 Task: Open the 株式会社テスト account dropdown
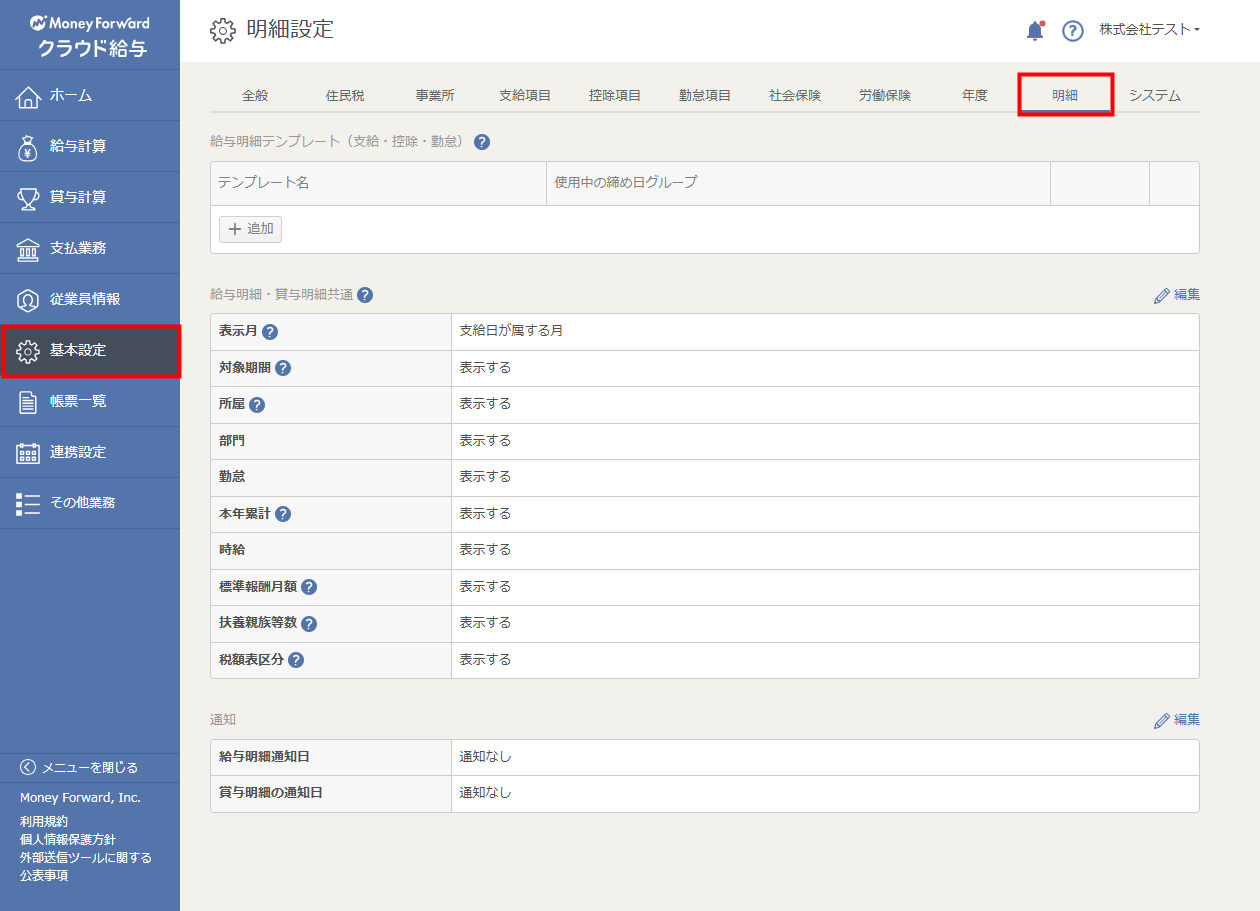[1149, 30]
